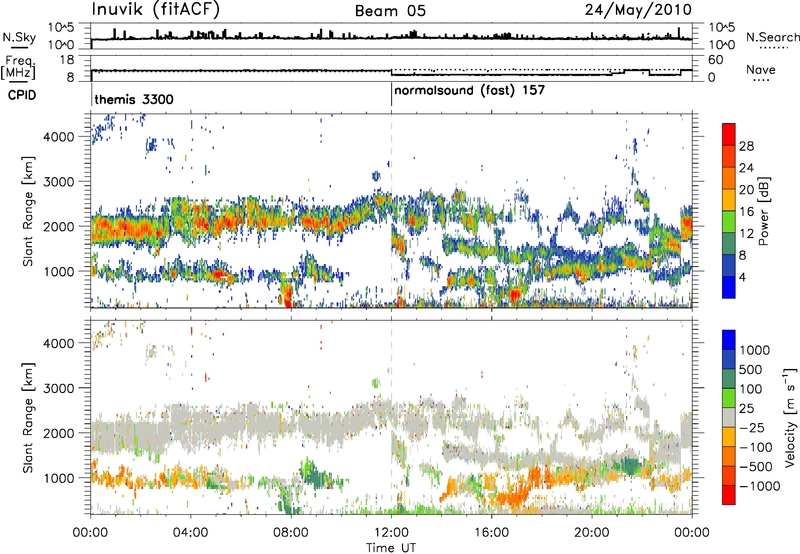Click the '04:00' time tick label
Screen dimensions: 800x554
(190, 533)
